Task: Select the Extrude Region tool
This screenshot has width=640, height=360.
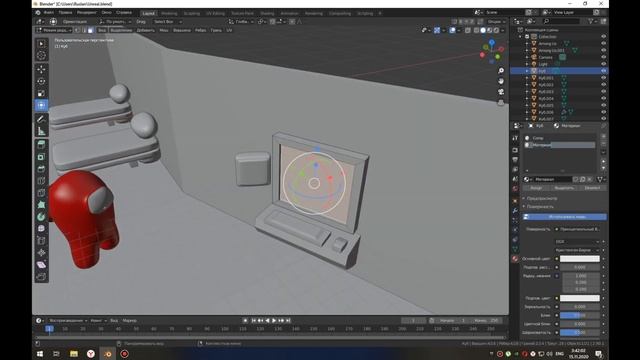Action: [x=41, y=145]
